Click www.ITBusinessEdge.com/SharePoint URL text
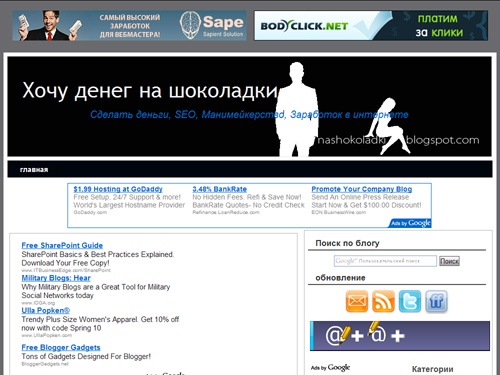 (66, 270)
